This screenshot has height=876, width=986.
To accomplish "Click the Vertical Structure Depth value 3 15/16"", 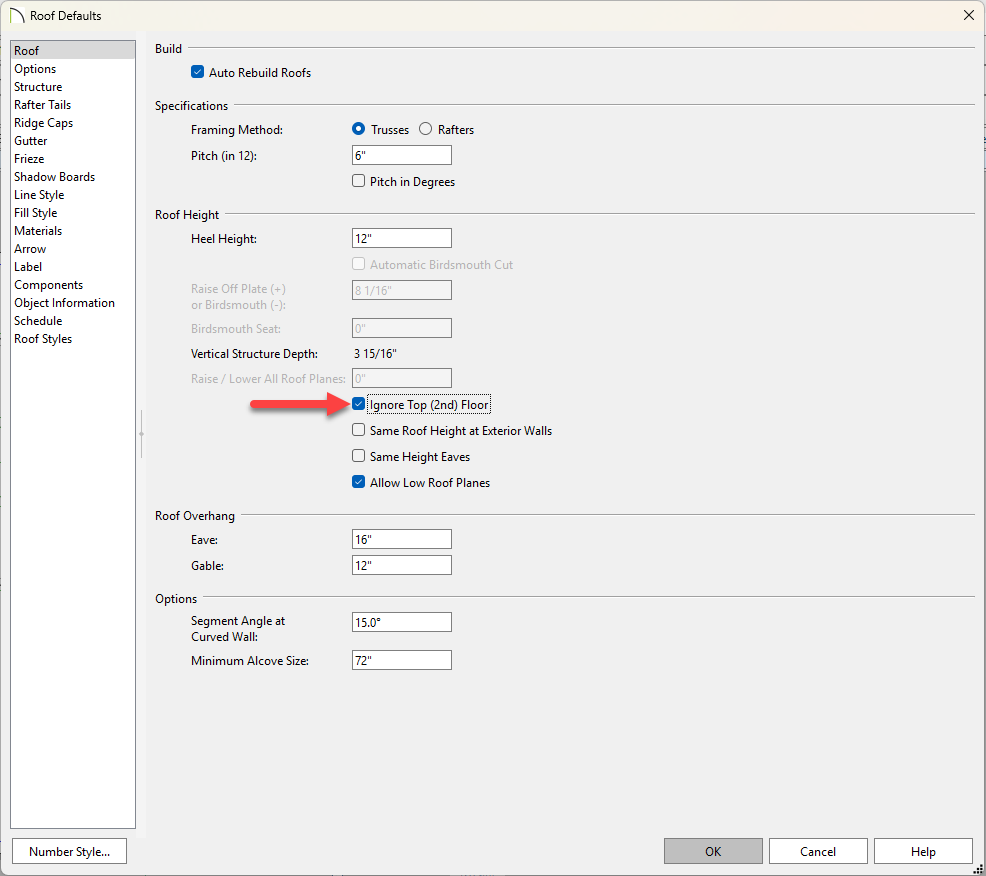I will (375, 353).
